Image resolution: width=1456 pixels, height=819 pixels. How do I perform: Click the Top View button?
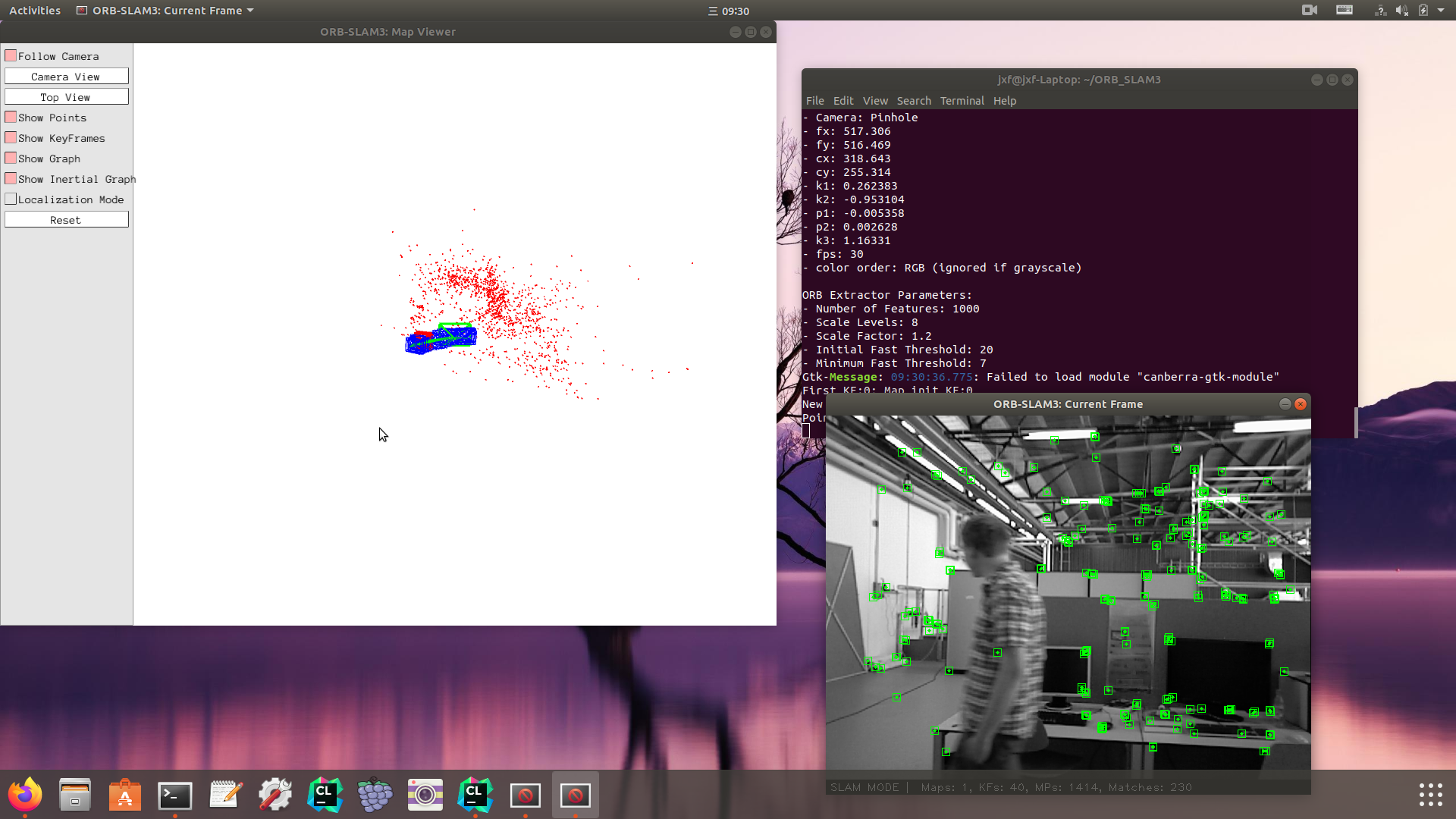[65, 97]
